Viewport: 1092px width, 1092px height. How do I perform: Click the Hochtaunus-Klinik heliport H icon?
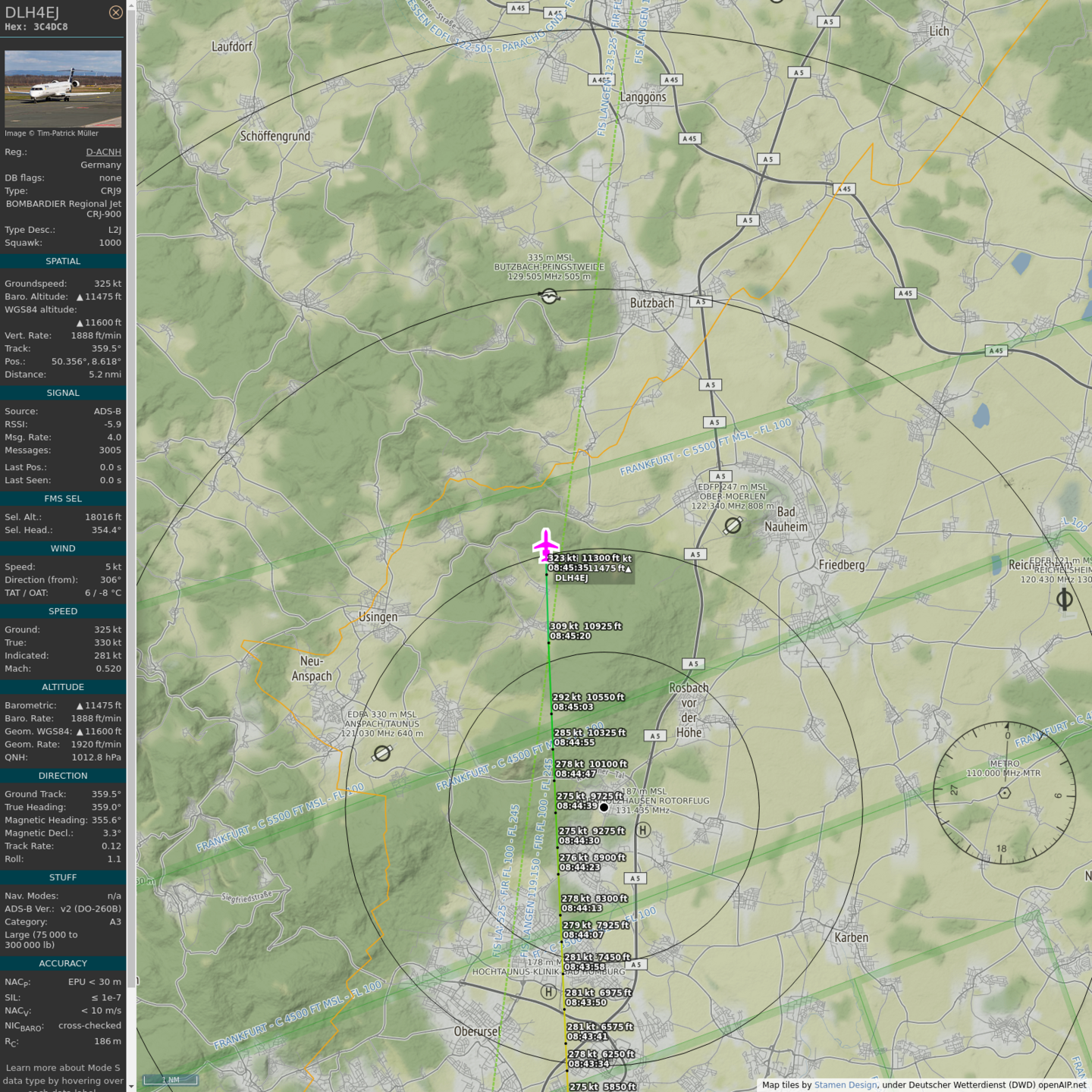coord(548,991)
